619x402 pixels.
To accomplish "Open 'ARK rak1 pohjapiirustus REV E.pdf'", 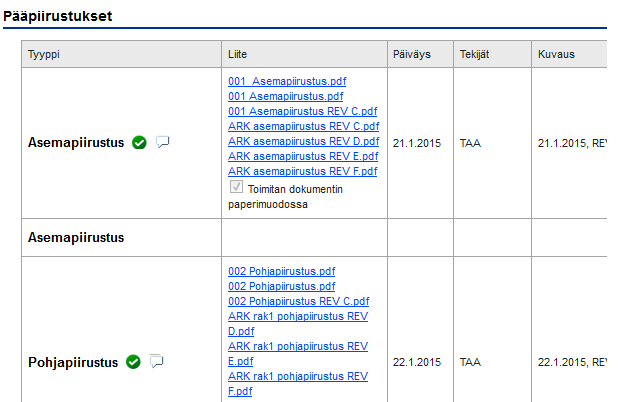I will 298,354.
